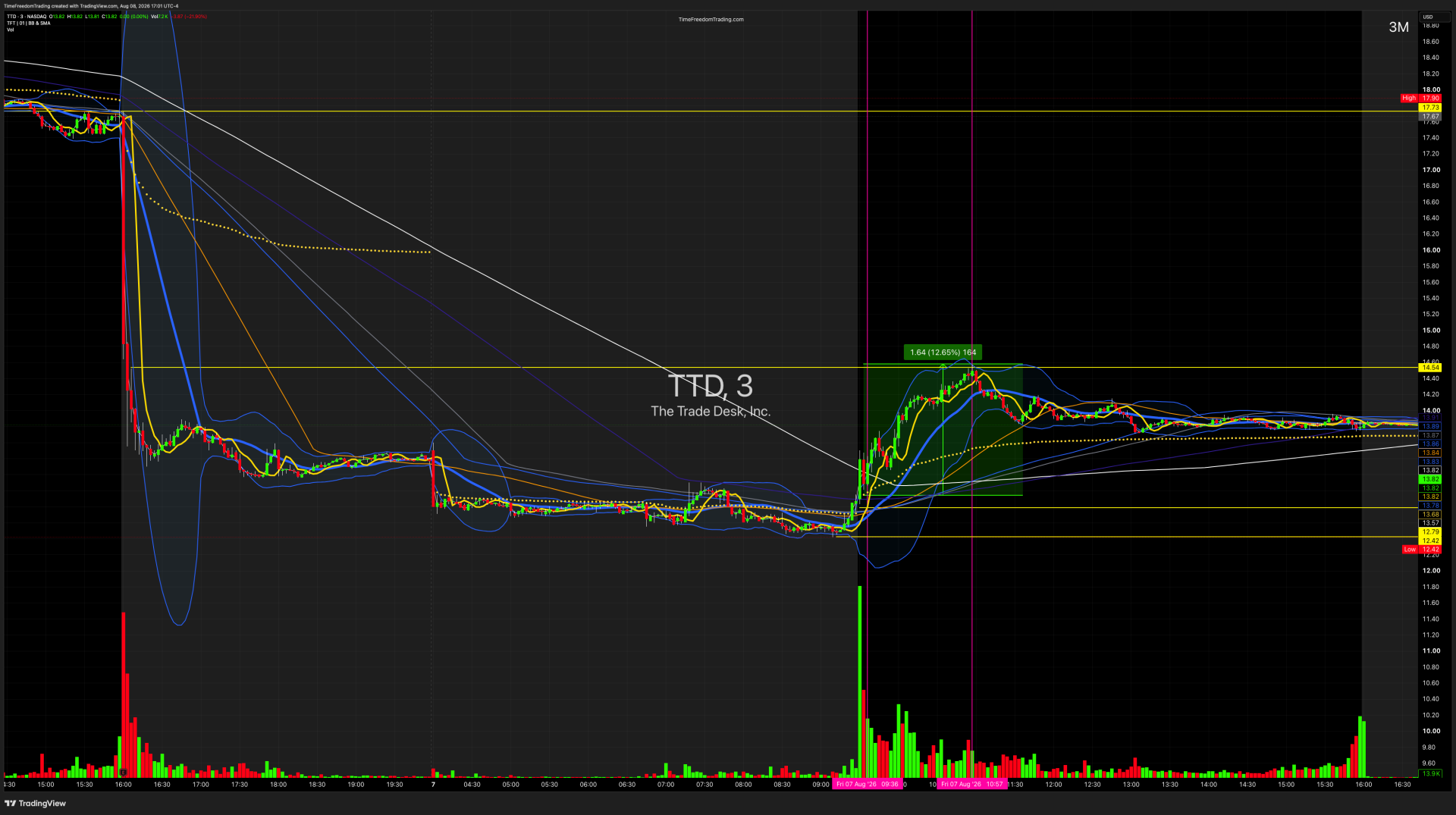Click the 16:00 time label at left of time axis

pyautogui.click(x=123, y=785)
